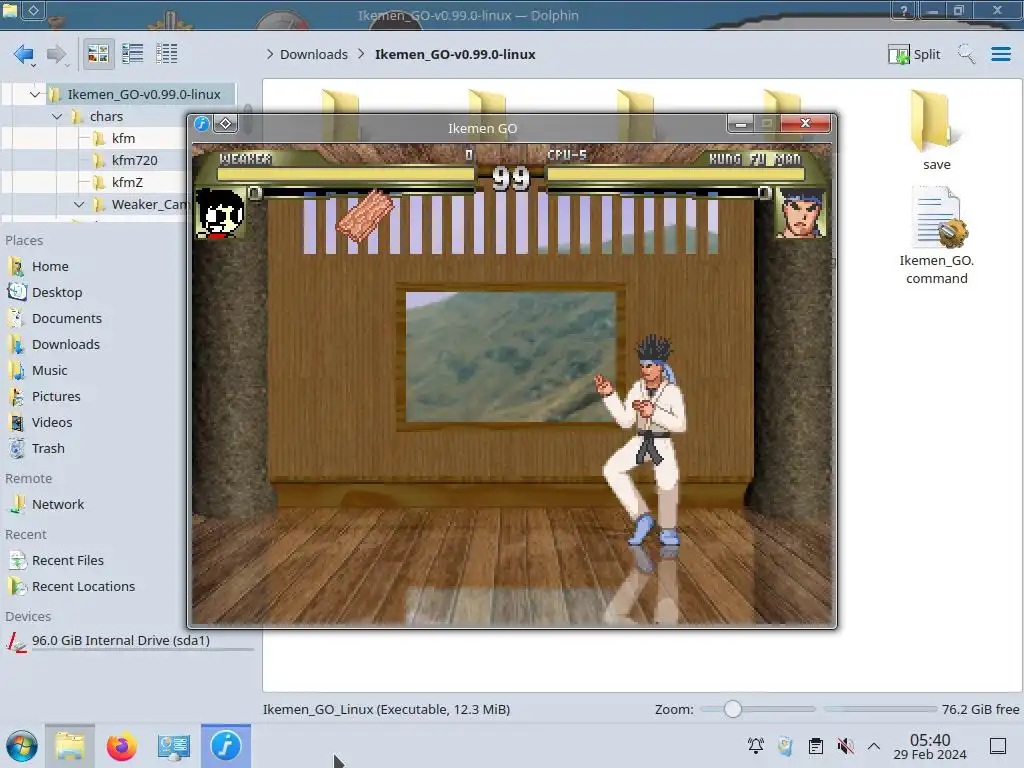This screenshot has width=1024, height=768.
Task: Select chars folder in the tree
Action: click(x=106, y=116)
